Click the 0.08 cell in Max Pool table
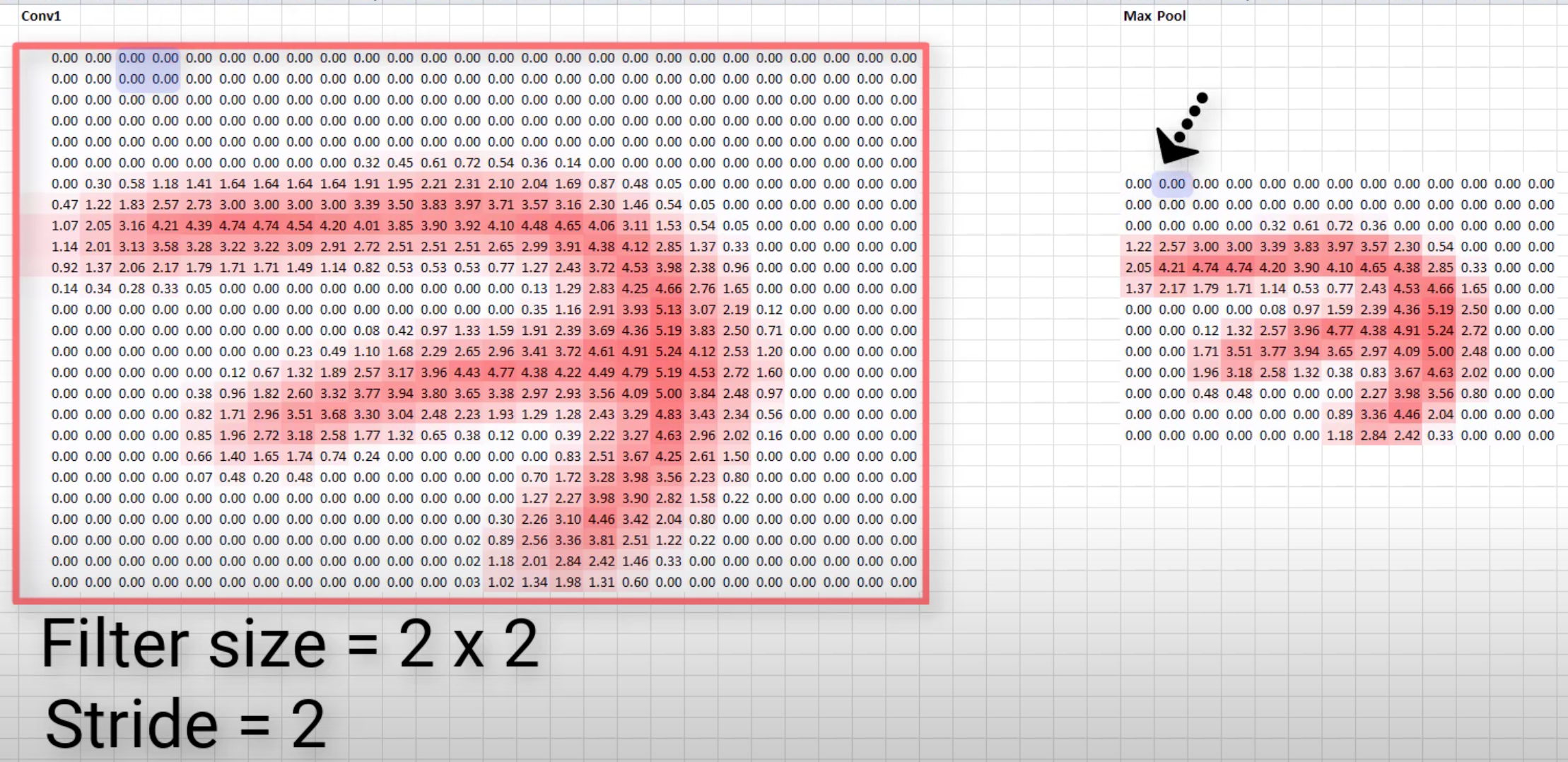The width and height of the screenshot is (1568, 762). (1272, 310)
